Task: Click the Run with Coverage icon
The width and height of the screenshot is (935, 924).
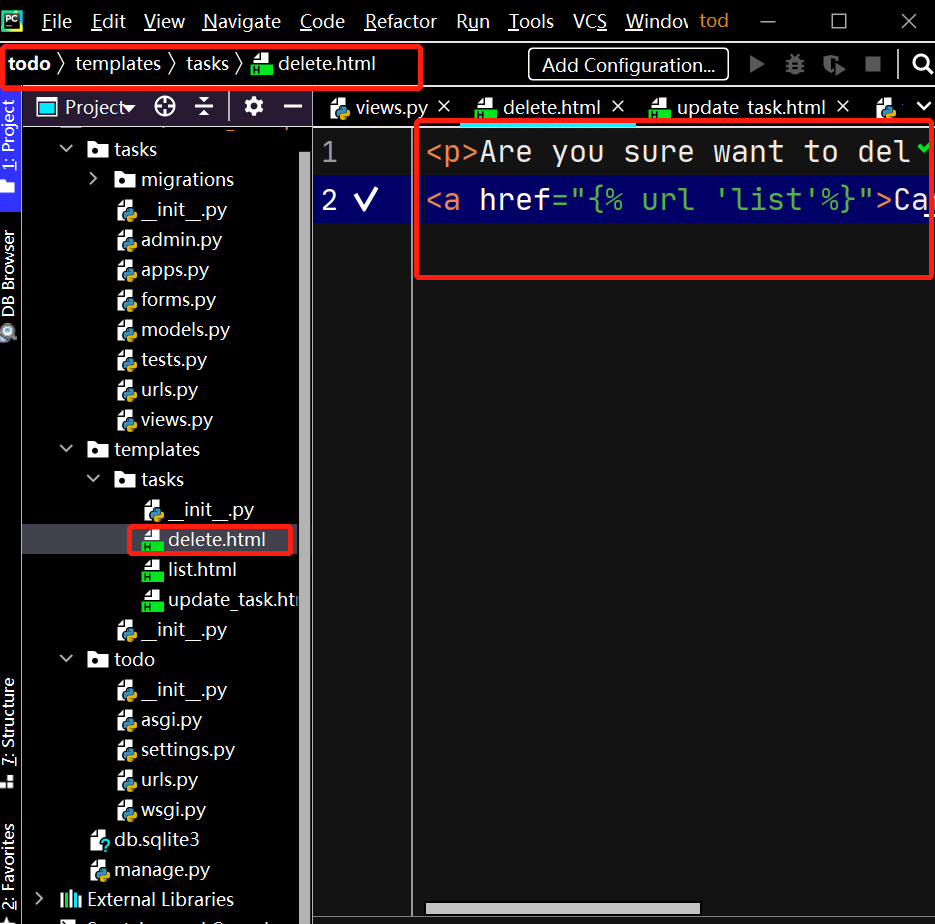Action: [834, 64]
